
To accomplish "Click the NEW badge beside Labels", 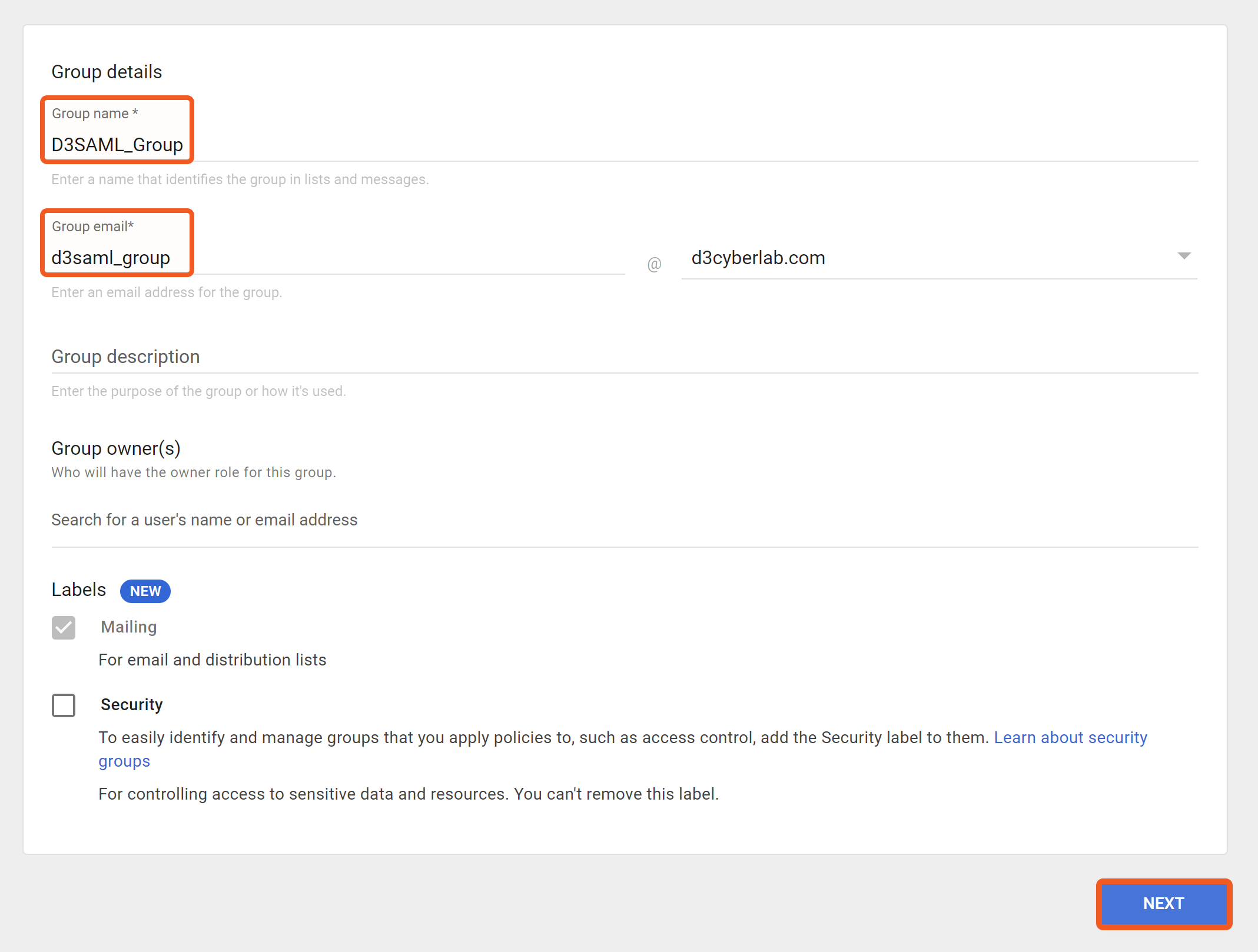I will 145,591.
